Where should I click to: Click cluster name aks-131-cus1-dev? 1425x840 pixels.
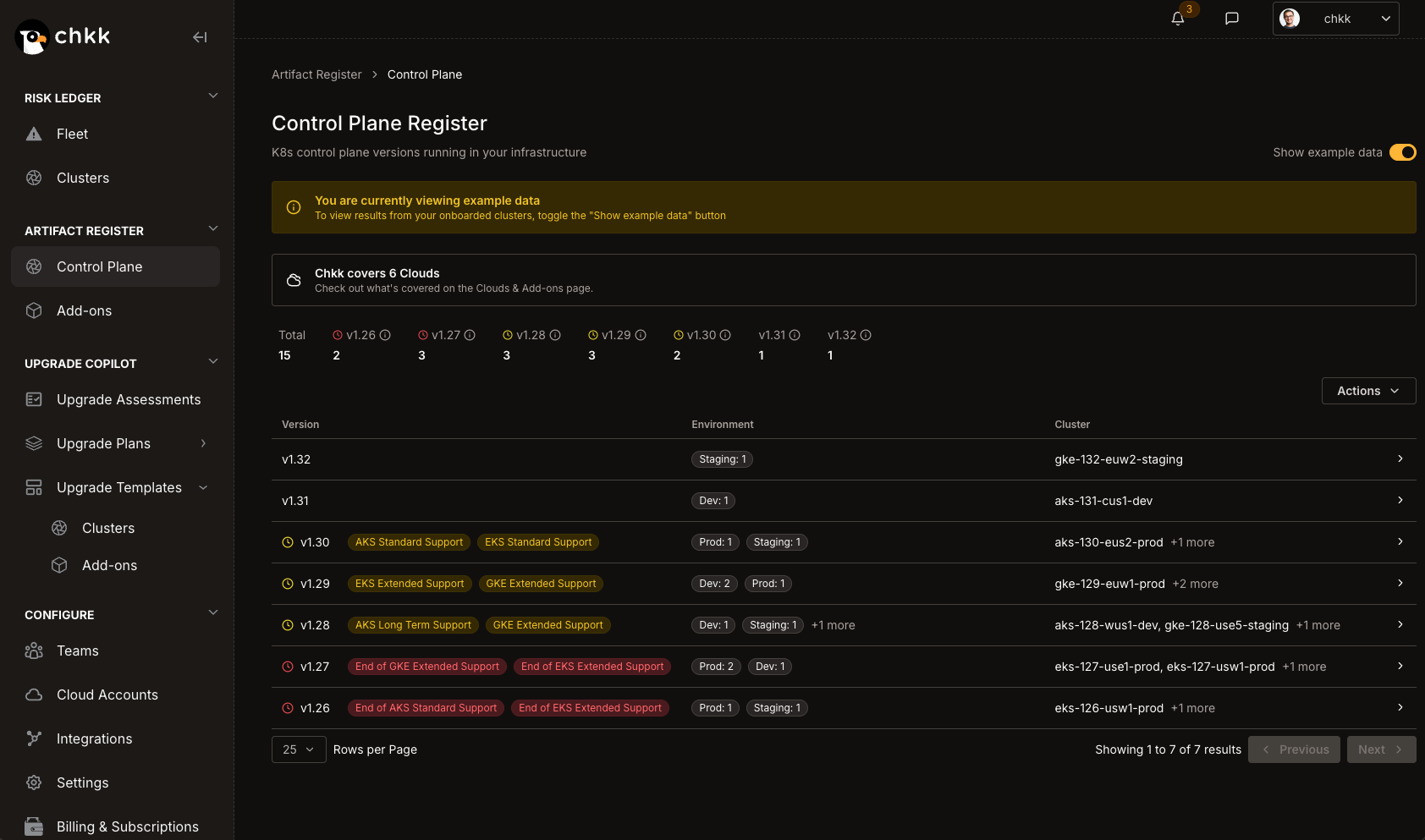click(1103, 501)
